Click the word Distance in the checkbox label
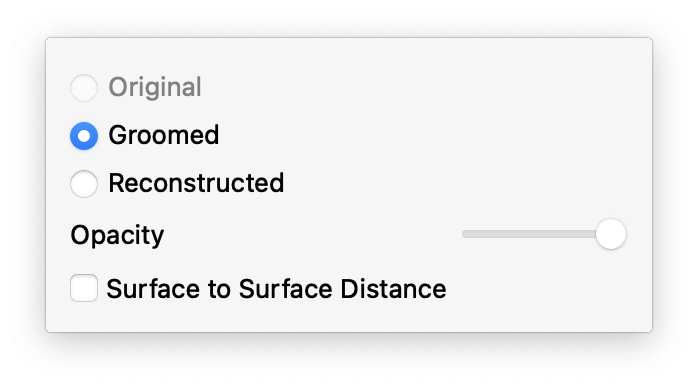The width and height of the screenshot is (698, 386). [394, 289]
